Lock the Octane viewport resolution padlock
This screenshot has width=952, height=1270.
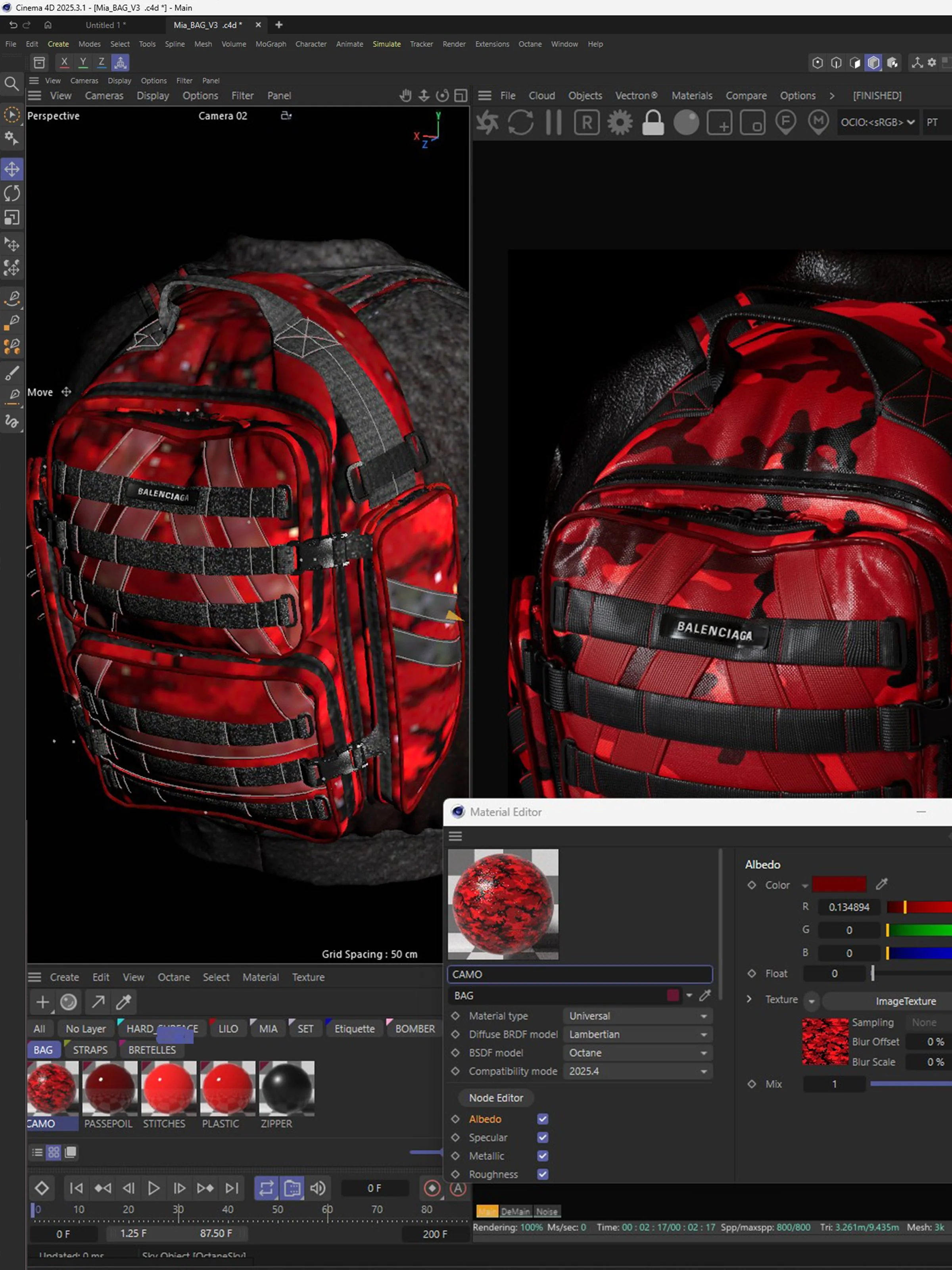pos(653,122)
